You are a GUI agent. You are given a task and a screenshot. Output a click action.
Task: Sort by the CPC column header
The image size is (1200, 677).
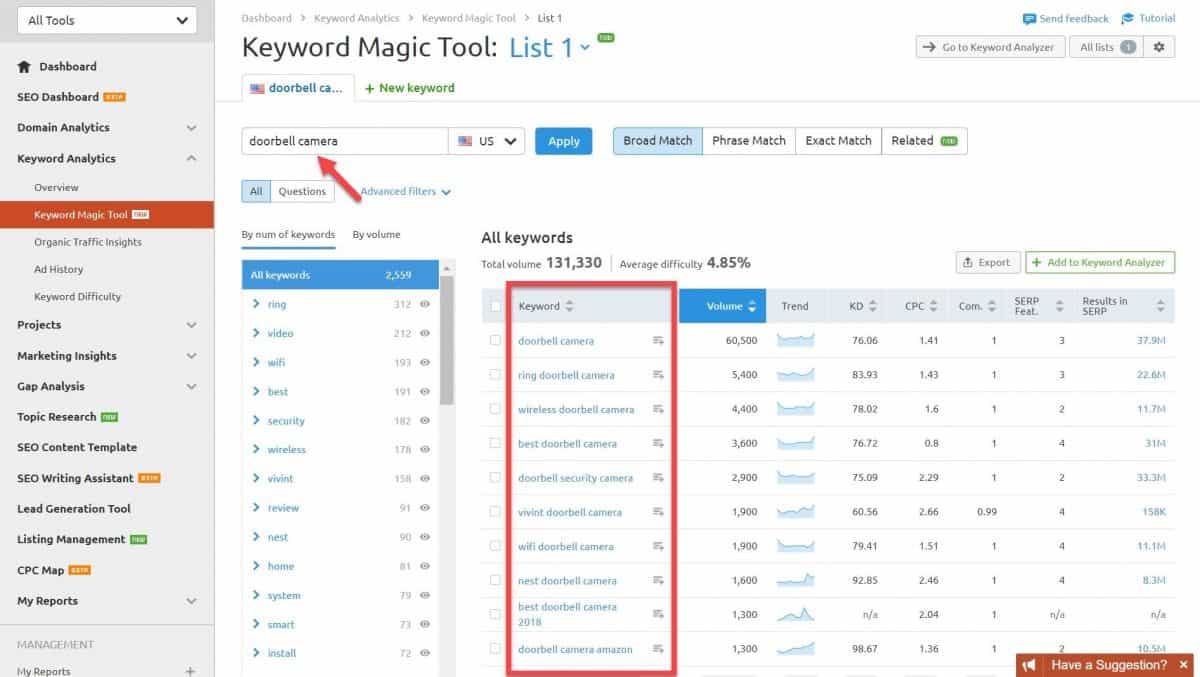(x=921, y=306)
